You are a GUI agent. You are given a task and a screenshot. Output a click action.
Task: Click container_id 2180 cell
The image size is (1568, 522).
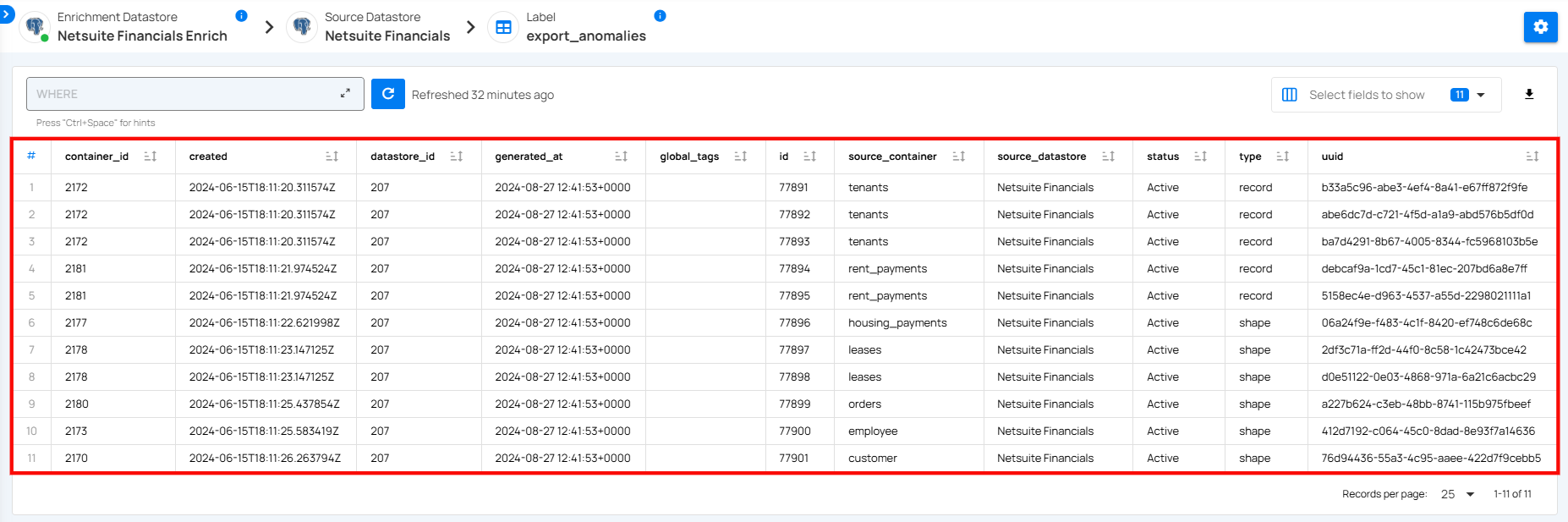76,404
